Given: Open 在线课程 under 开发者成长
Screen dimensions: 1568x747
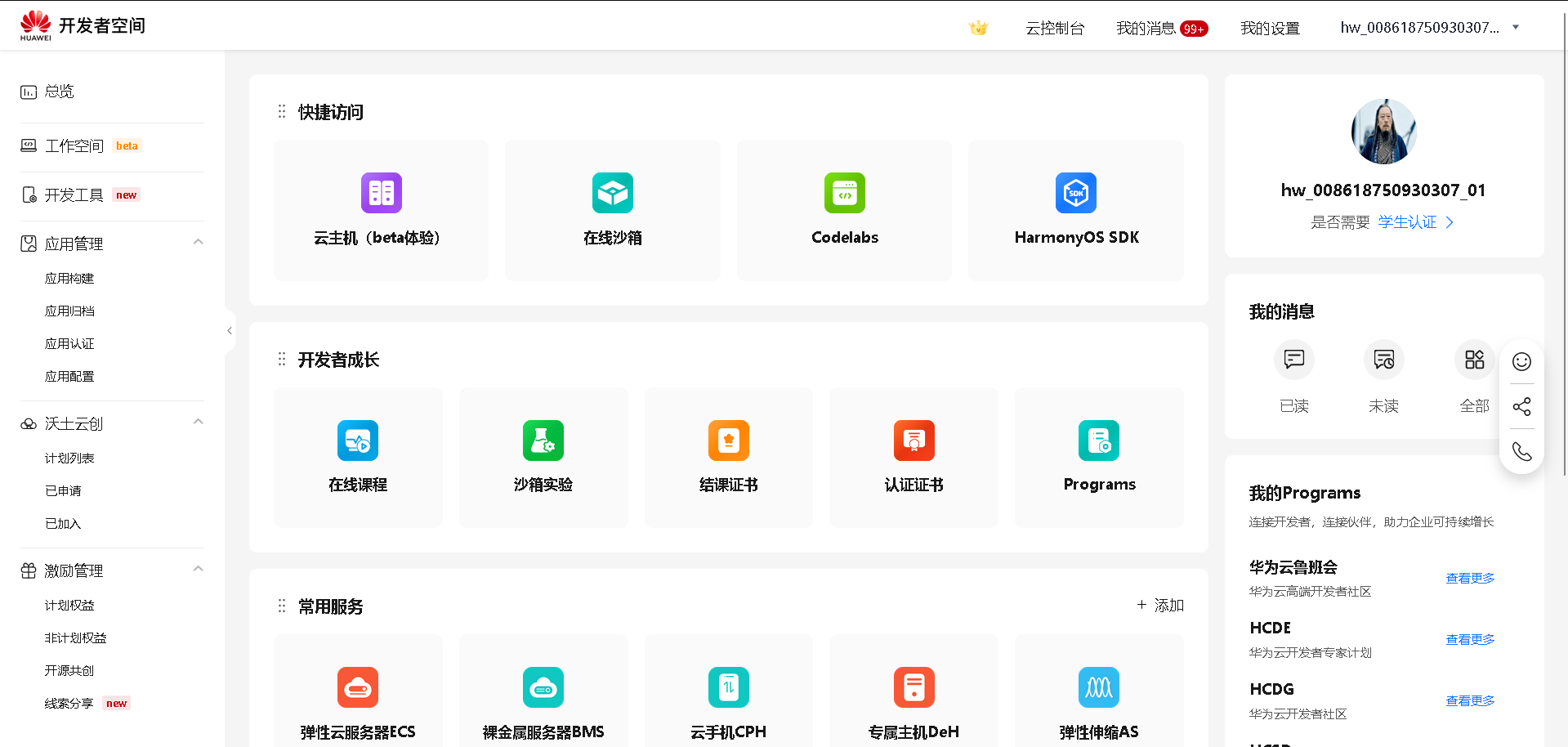Looking at the screenshot, I should point(357,458).
